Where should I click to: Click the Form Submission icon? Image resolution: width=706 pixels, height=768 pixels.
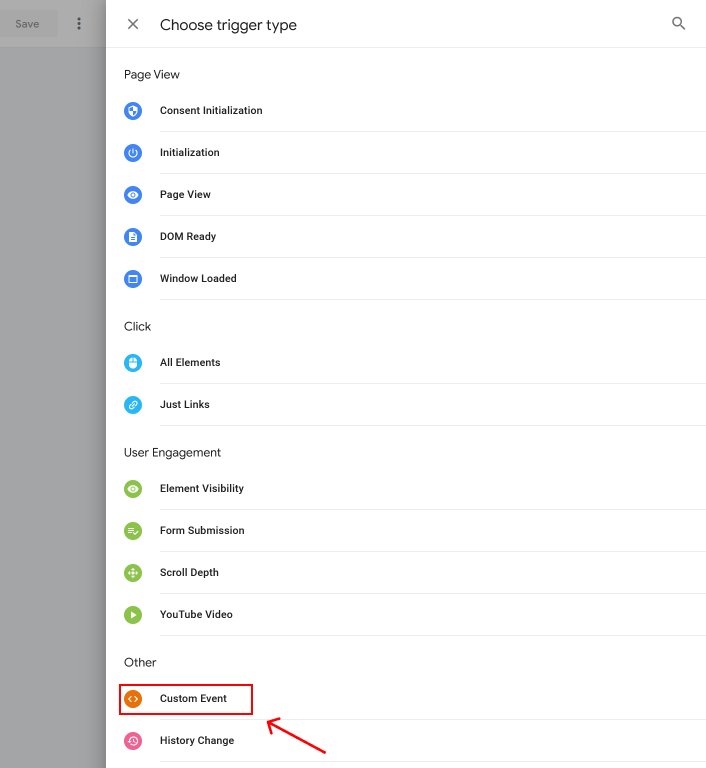tap(133, 531)
